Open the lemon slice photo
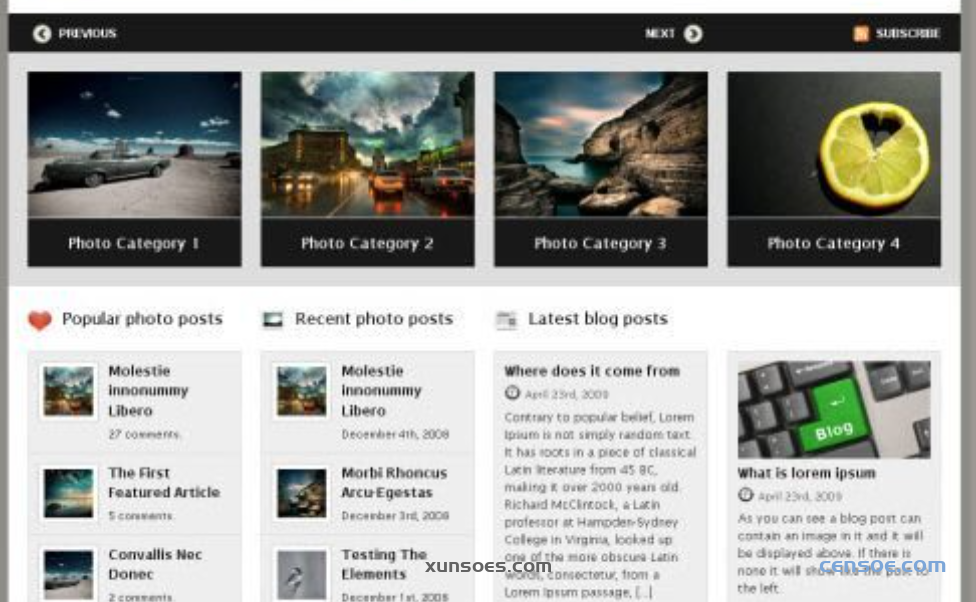 tap(833, 144)
